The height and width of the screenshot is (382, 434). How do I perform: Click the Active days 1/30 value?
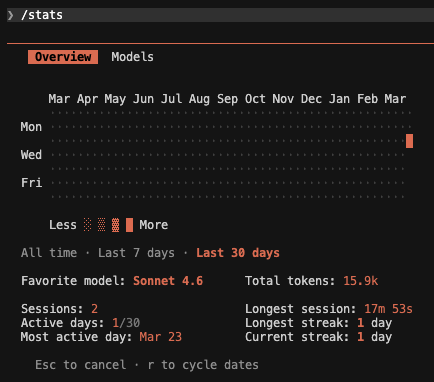[x=126, y=323]
